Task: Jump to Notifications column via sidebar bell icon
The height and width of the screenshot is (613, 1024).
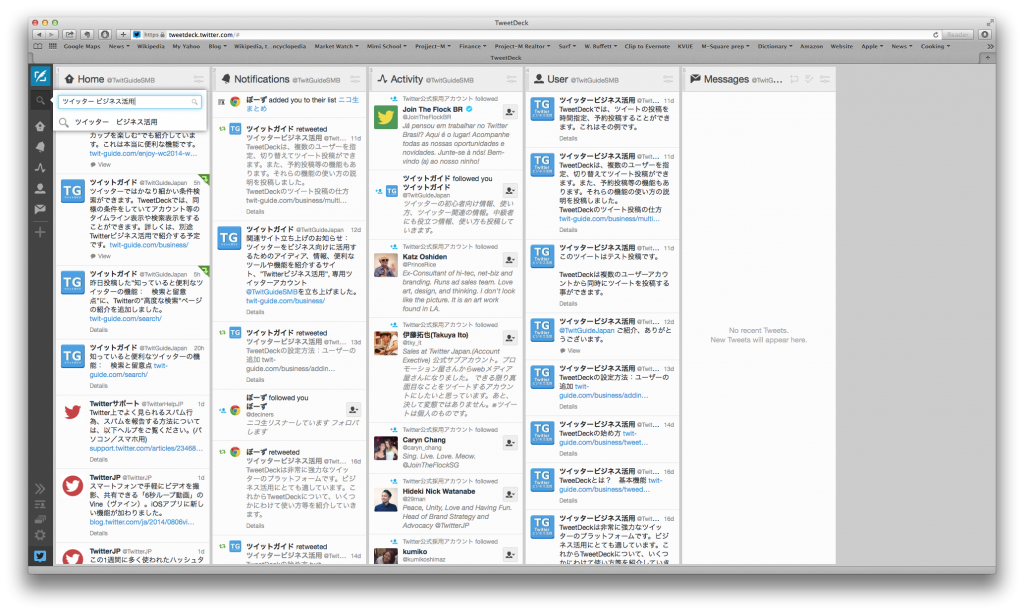Action: pos(40,146)
